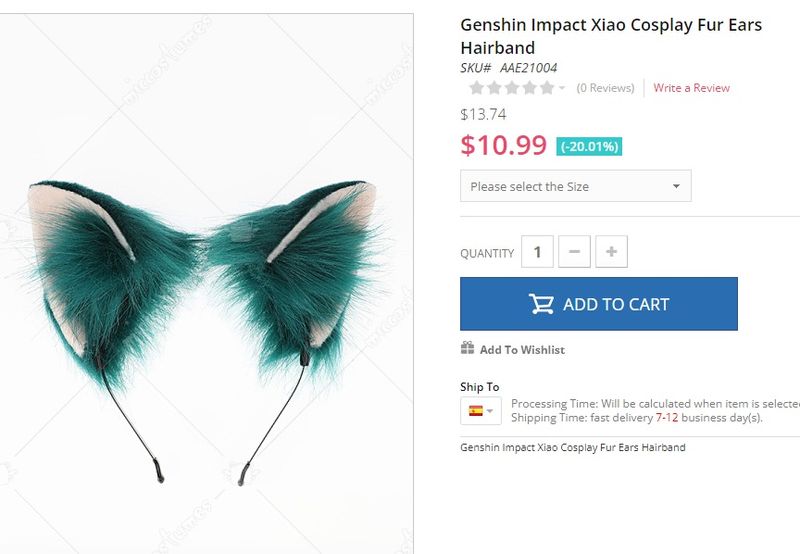The width and height of the screenshot is (800, 554).
Task: Click the green fur ears product image
Action: point(206,284)
